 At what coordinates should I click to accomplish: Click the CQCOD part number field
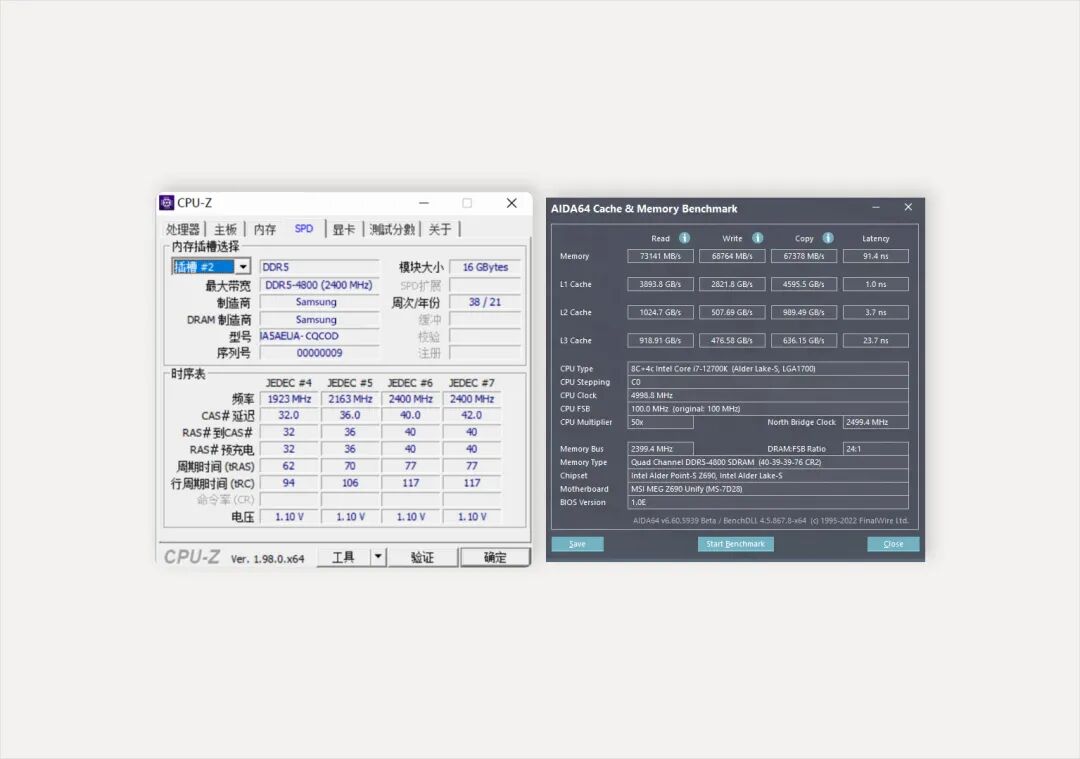tap(319, 336)
